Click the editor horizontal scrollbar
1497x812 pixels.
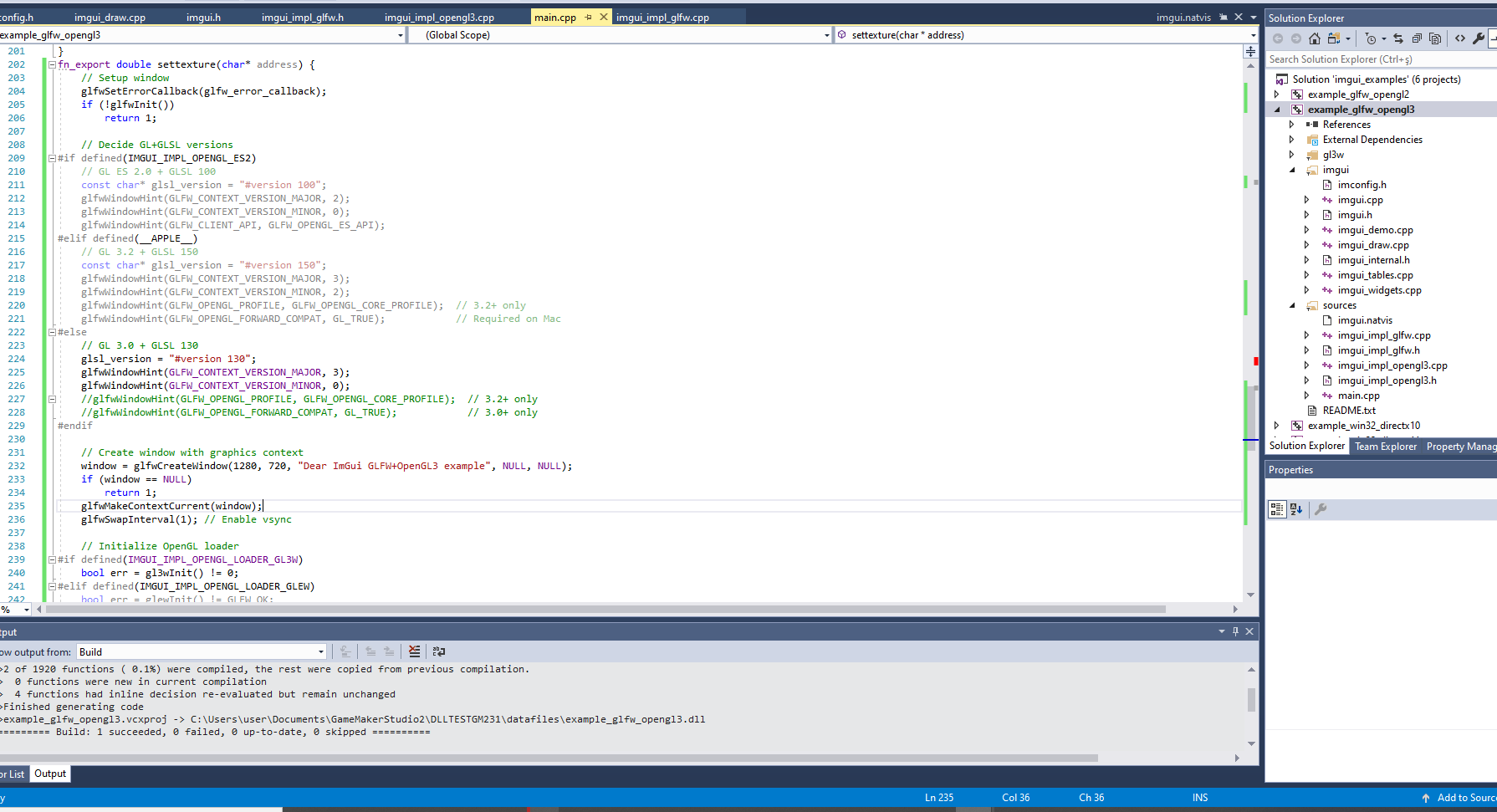pos(605,610)
